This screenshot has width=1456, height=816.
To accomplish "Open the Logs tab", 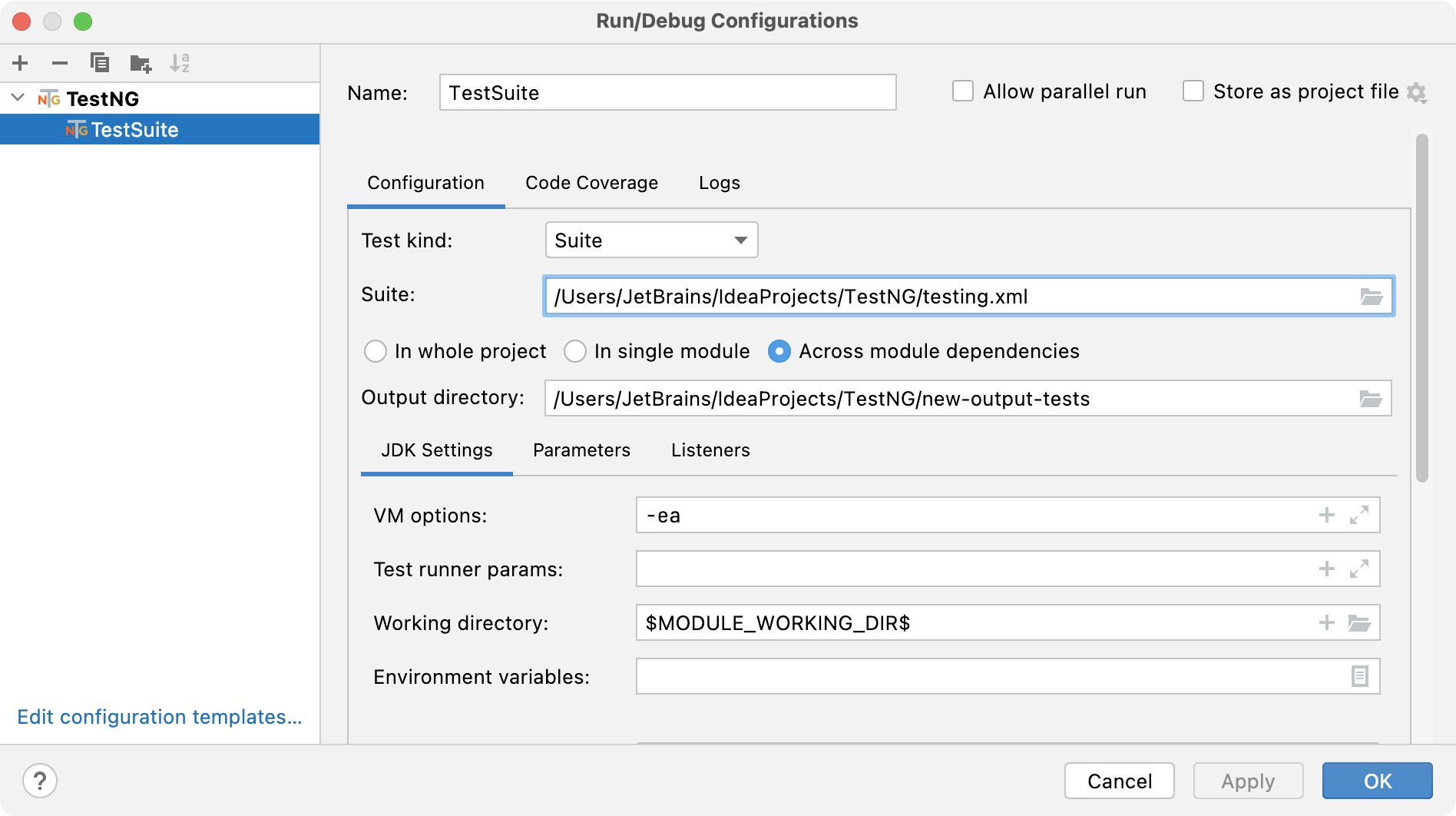I will coord(720,183).
